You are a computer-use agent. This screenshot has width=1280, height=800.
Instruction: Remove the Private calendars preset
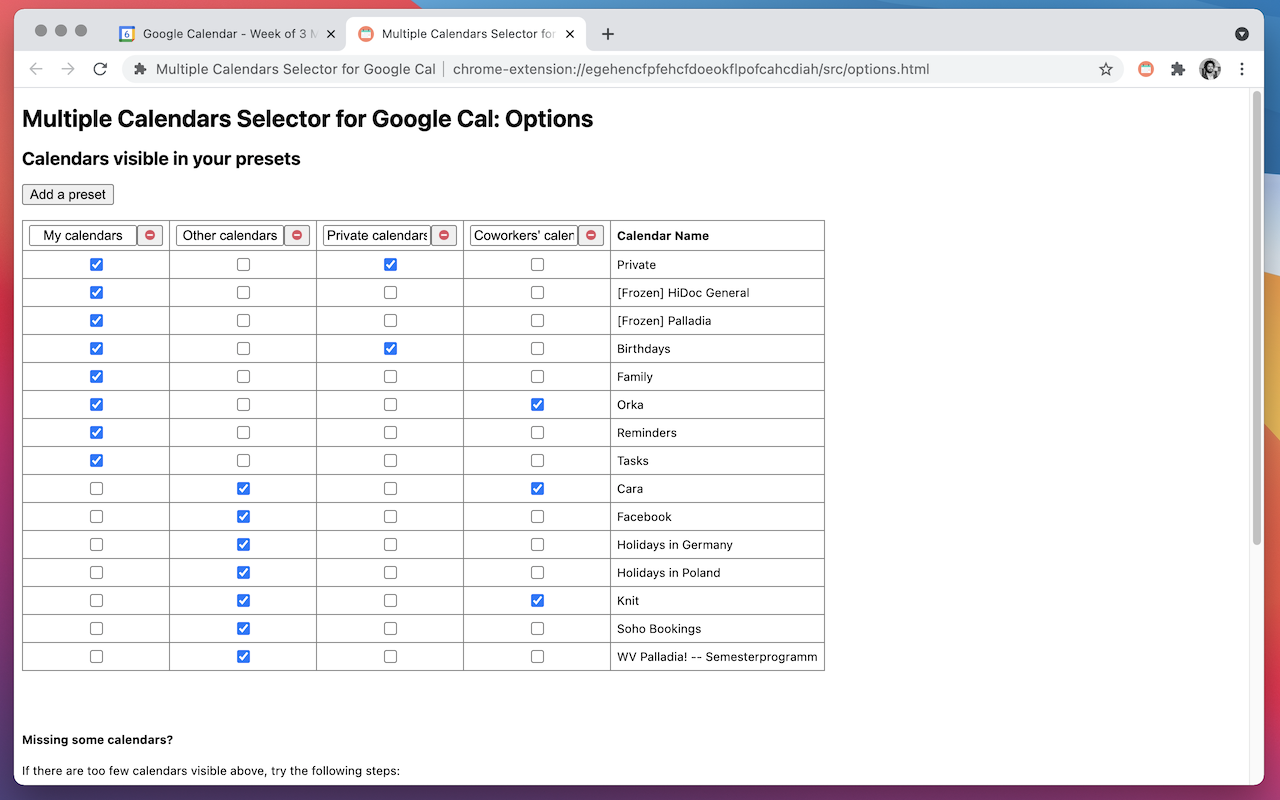coord(444,235)
